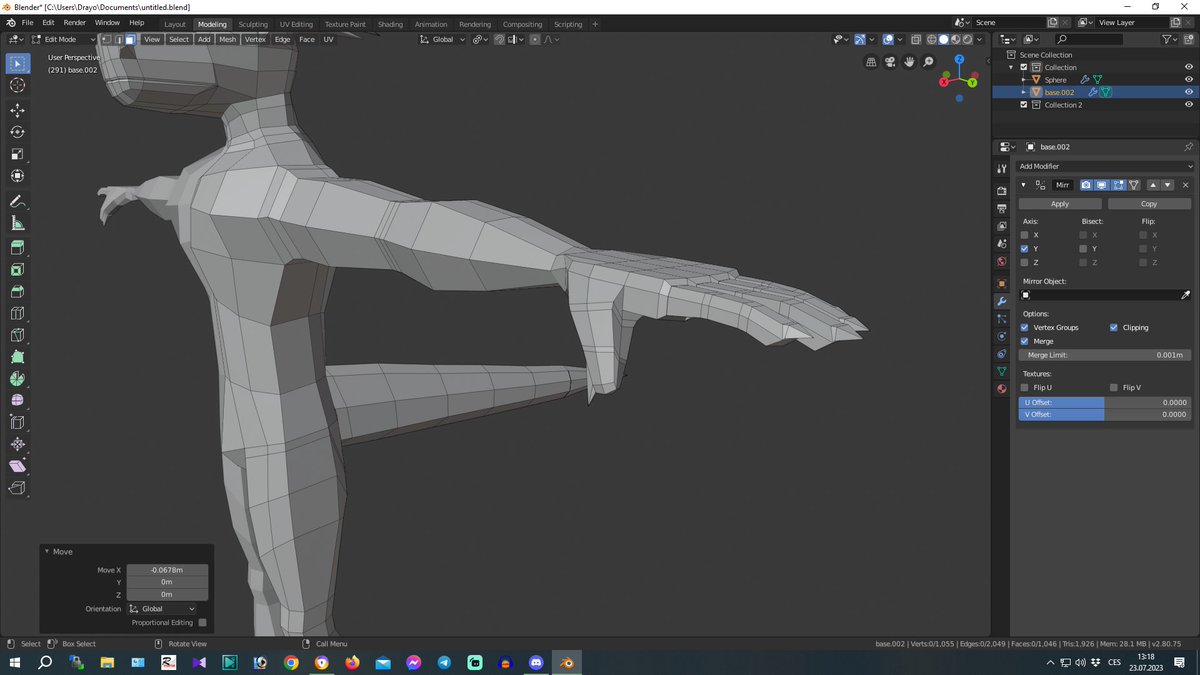
Task: Collapse the Mirror modifier panel
Action: coord(1023,185)
